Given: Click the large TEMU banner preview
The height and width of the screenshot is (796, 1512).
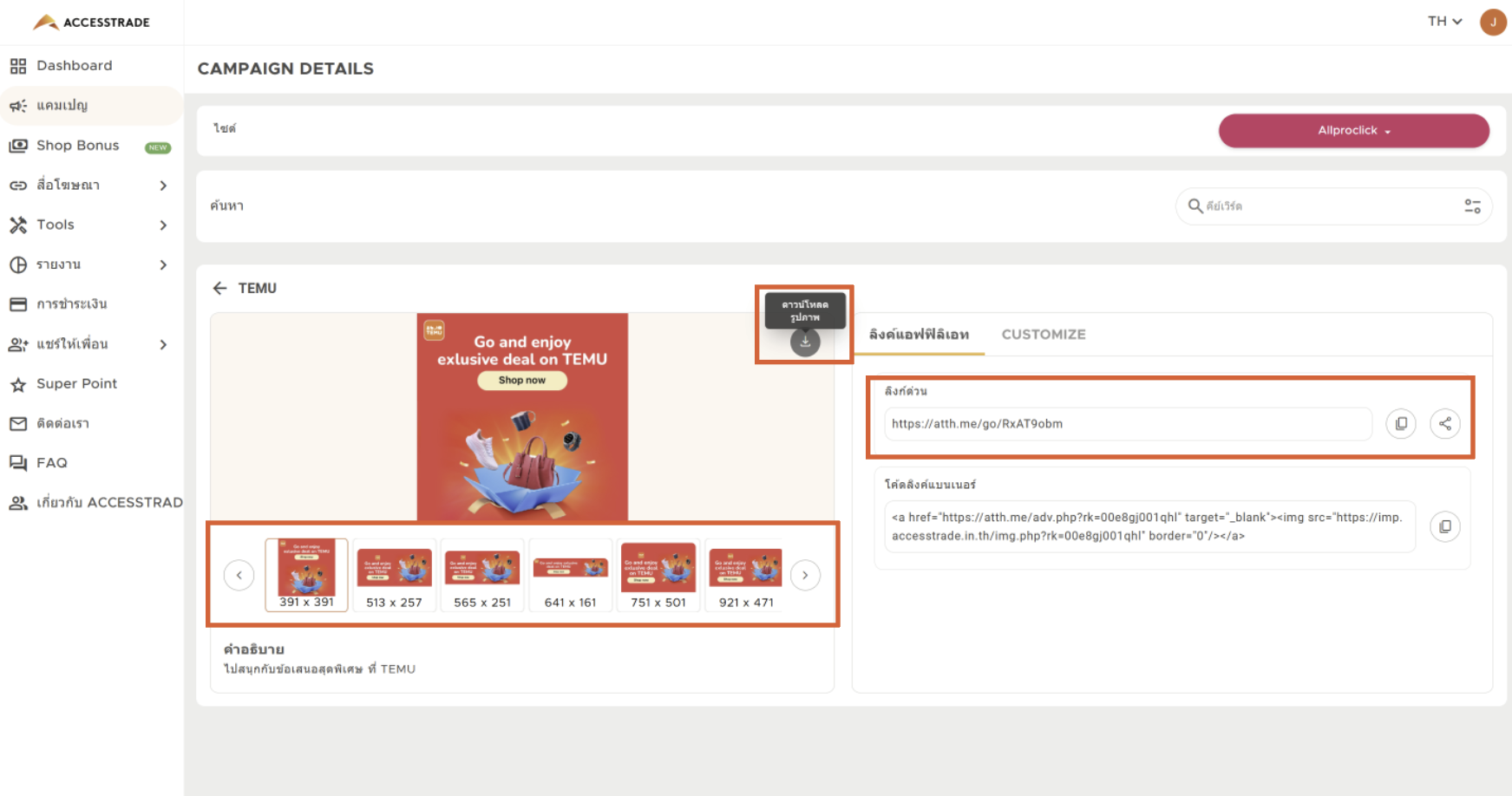Looking at the screenshot, I should [522, 417].
